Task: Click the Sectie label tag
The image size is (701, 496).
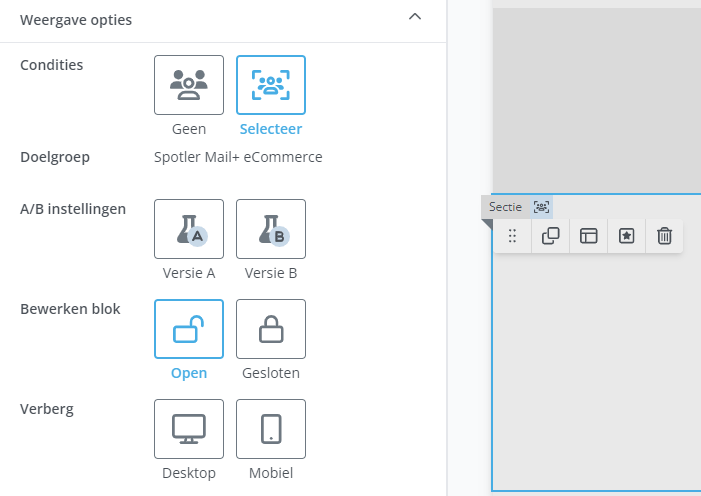Action: 505,207
